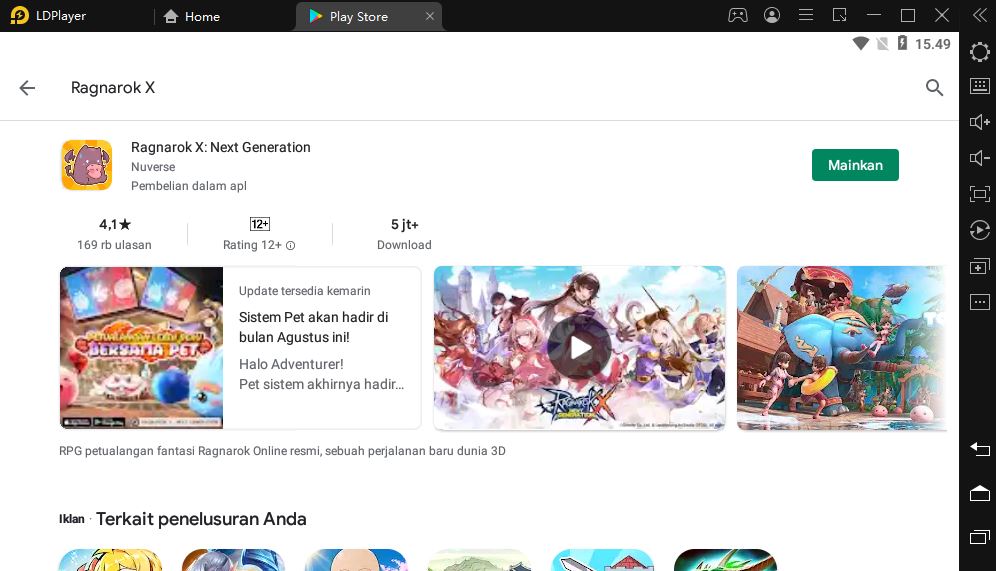Tap the Android home button in sidebar
The height and width of the screenshot is (571, 996).
[979, 493]
